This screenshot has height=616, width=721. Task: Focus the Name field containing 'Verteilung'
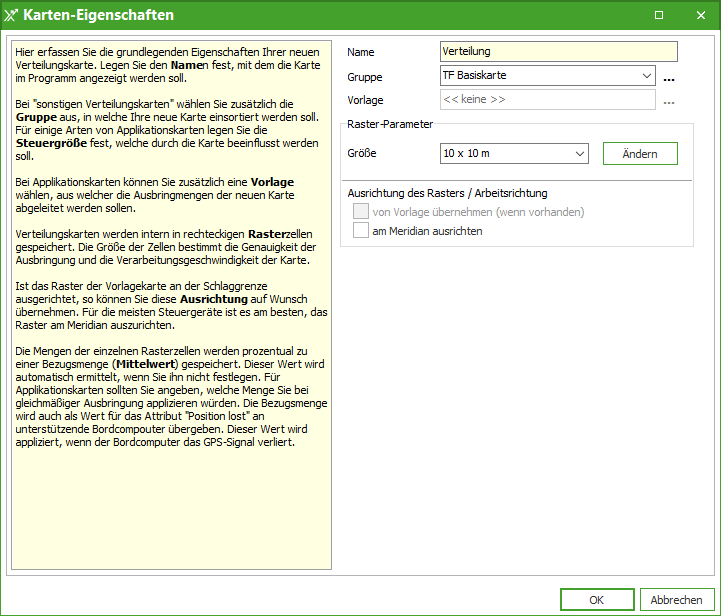558,52
